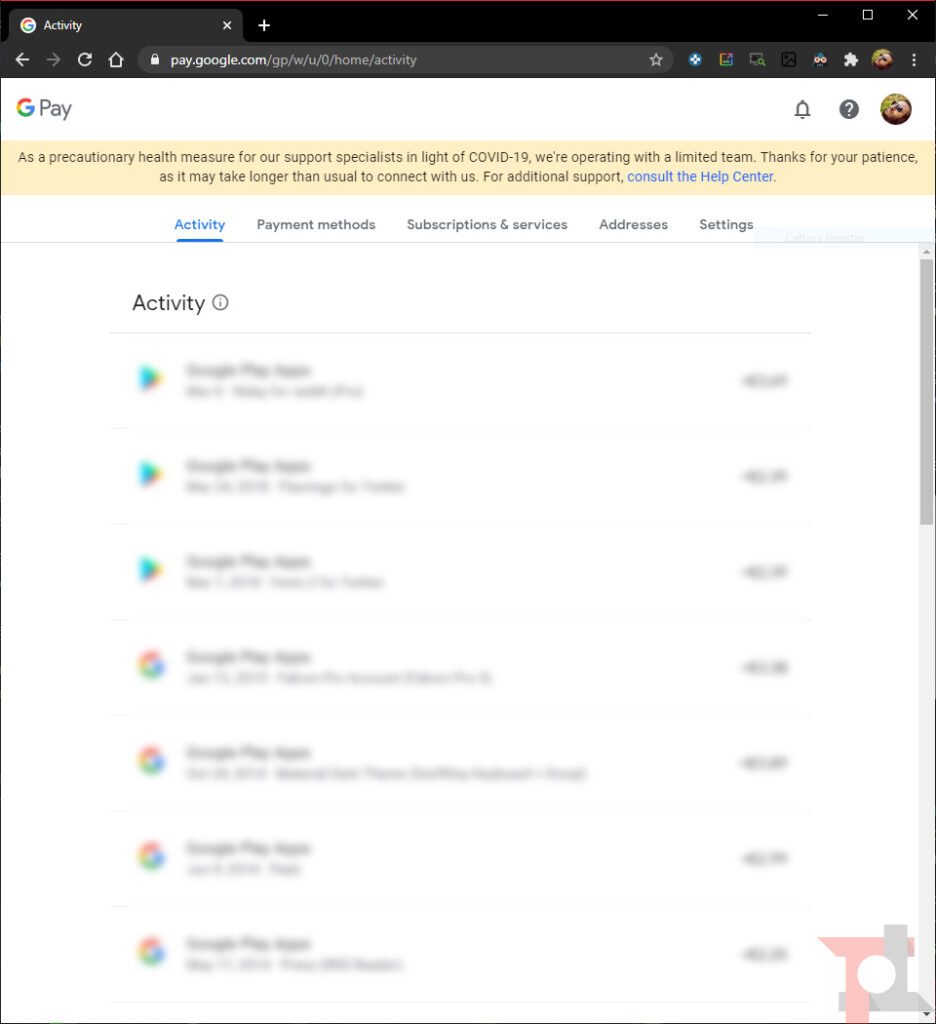Click the info icon beside Activity heading
Screen dimensions: 936x1024
(219, 302)
